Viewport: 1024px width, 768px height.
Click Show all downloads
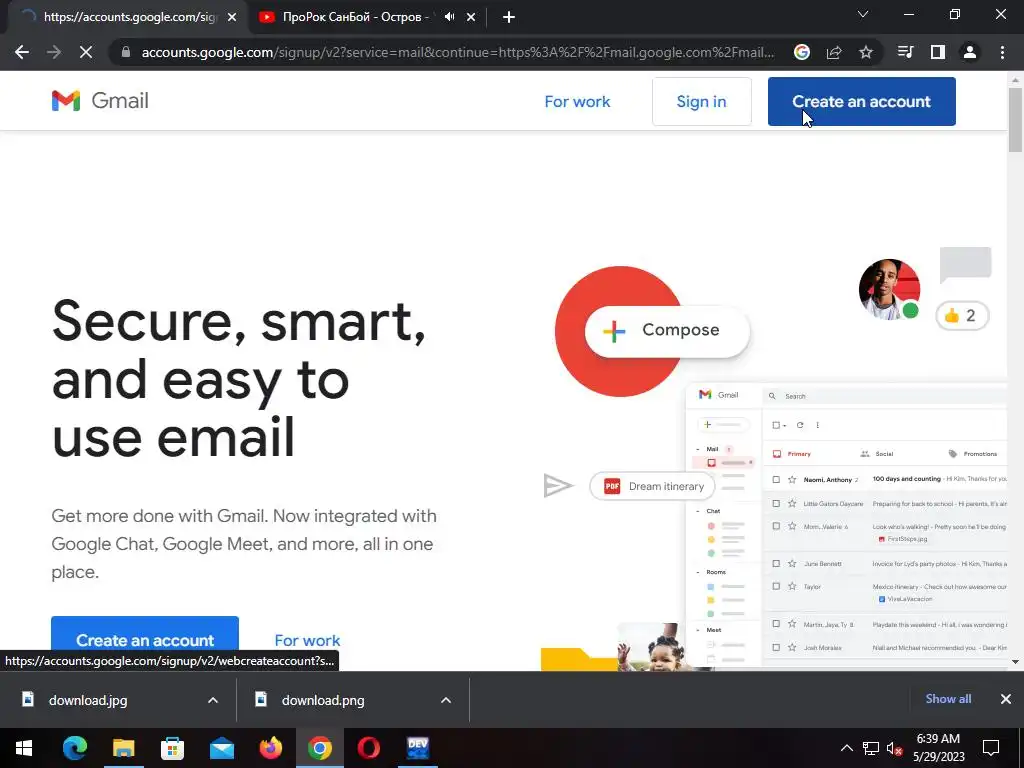[948, 699]
